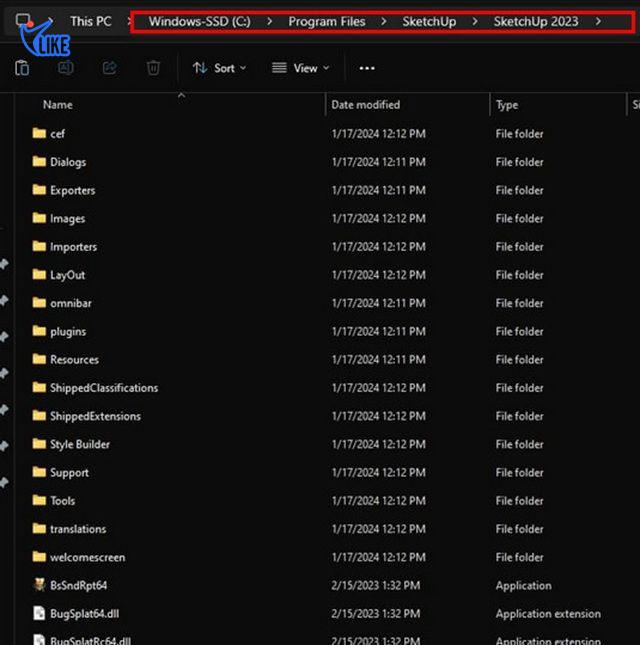Click the LayOut folder icon

(39, 275)
